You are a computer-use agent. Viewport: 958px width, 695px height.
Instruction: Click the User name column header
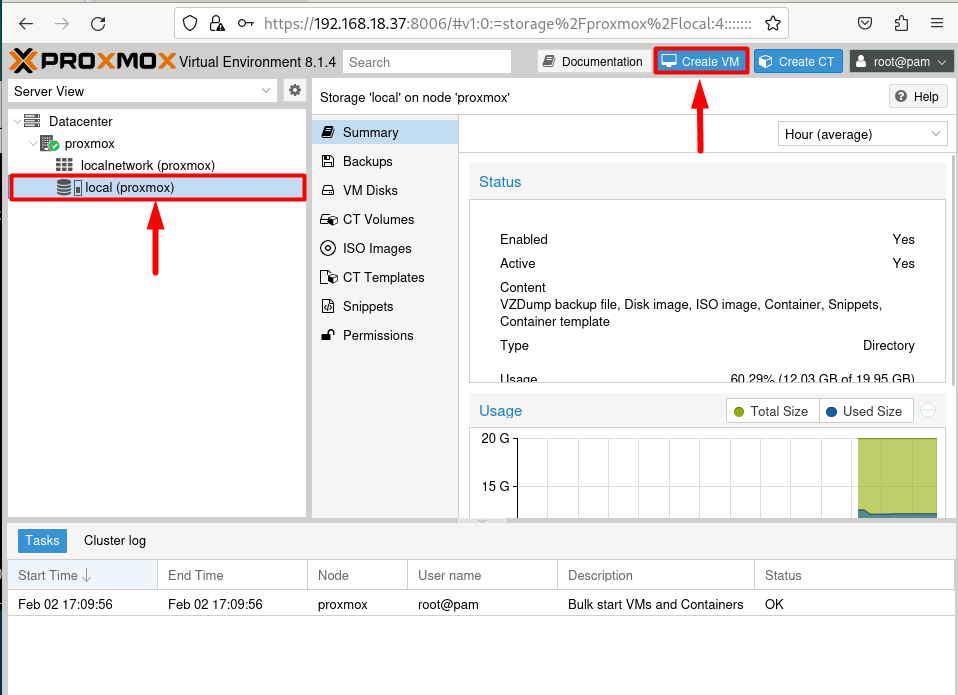(483, 575)
